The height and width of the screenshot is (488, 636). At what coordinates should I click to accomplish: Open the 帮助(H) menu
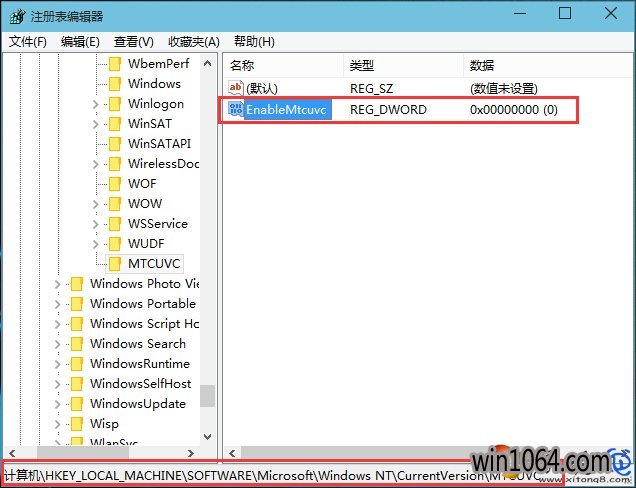[x=254, y=41]
